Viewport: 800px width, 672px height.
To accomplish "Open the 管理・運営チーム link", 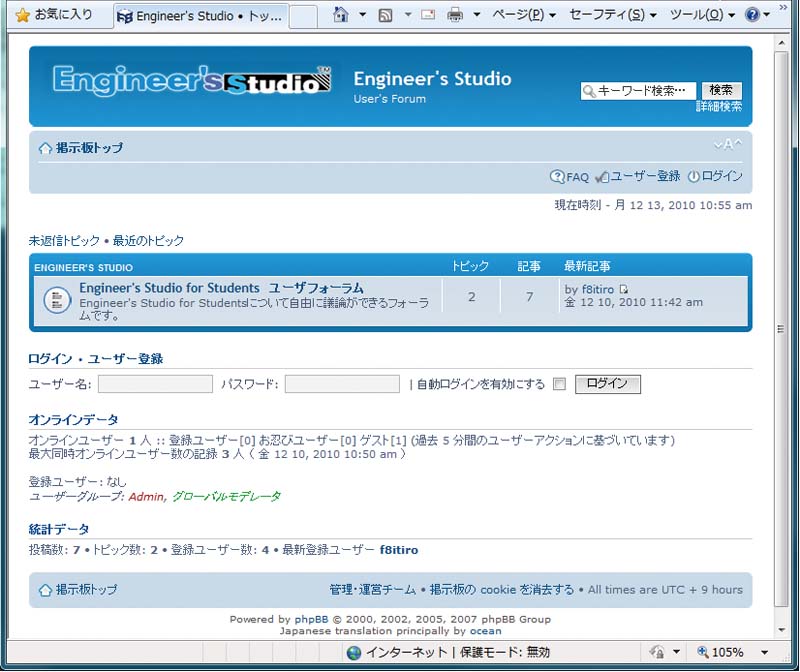I will coord(373,590).
